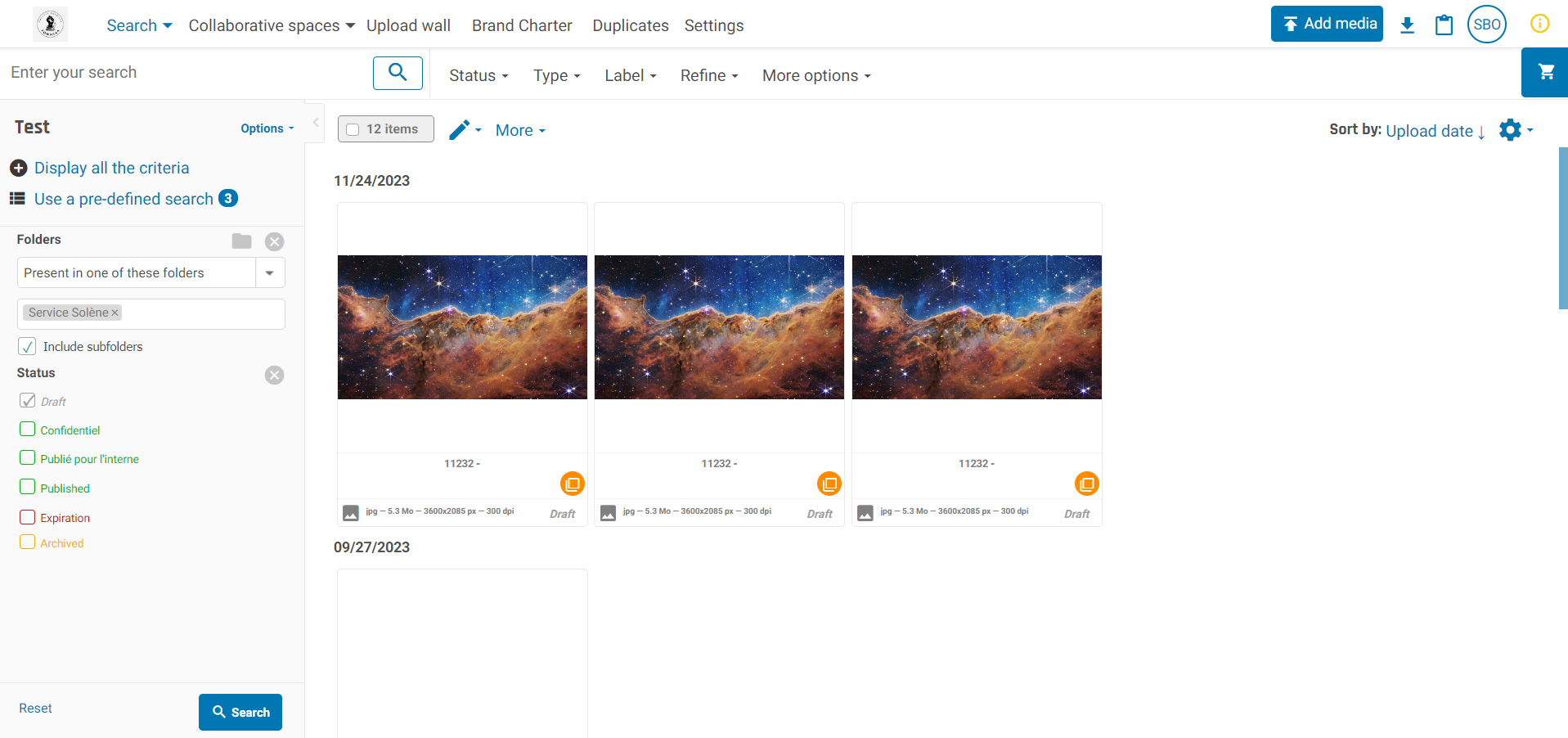Screen dimensions: 1568x738
Task: Remove the Status criterion with X icon
Action: click(275, 375)
